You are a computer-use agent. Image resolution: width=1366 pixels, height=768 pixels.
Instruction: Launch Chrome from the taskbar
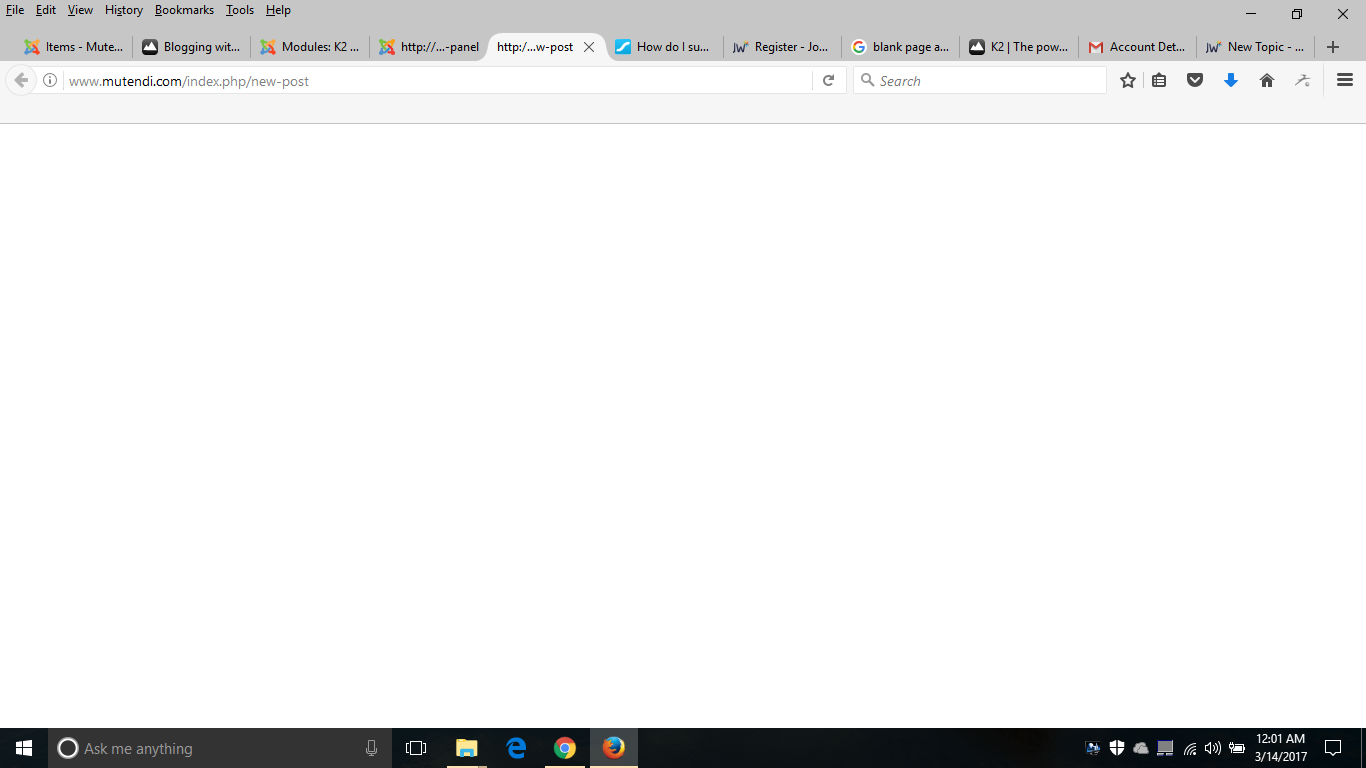click(565, 748)
